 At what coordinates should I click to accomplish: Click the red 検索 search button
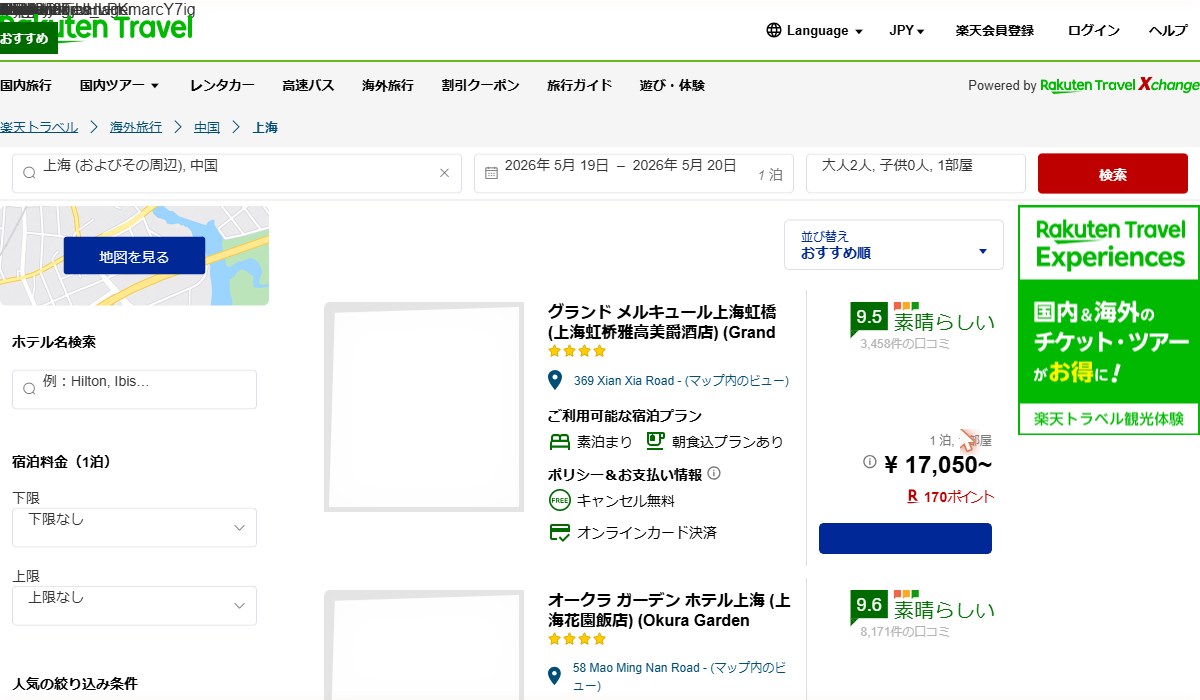click(1113, 174)
